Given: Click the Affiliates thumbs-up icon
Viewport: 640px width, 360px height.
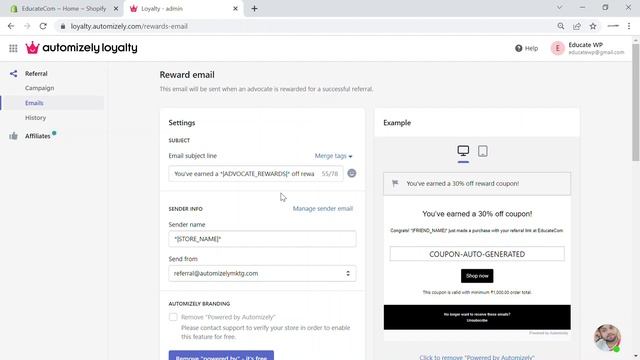Looking at the screenshot, I should pos(13,136).
